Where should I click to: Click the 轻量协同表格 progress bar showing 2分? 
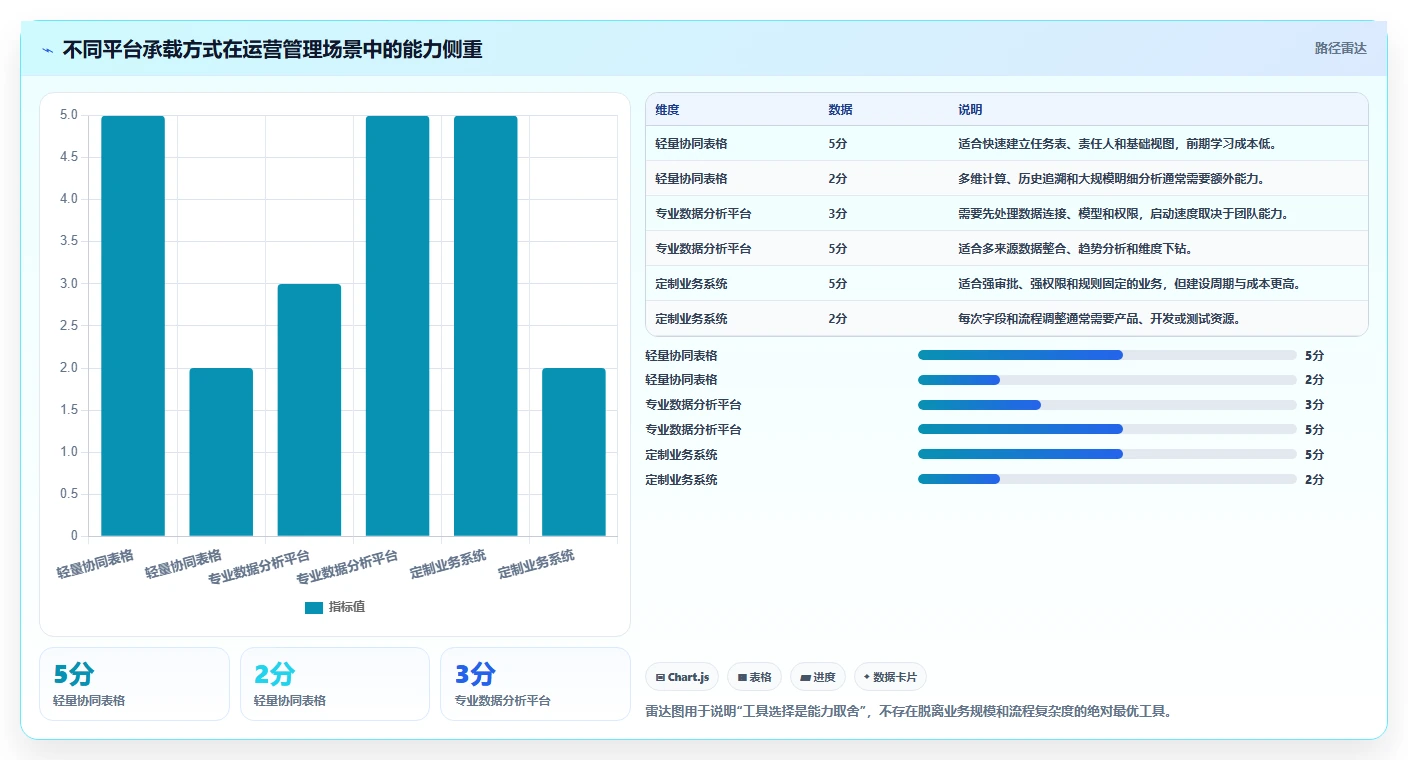1107,380
